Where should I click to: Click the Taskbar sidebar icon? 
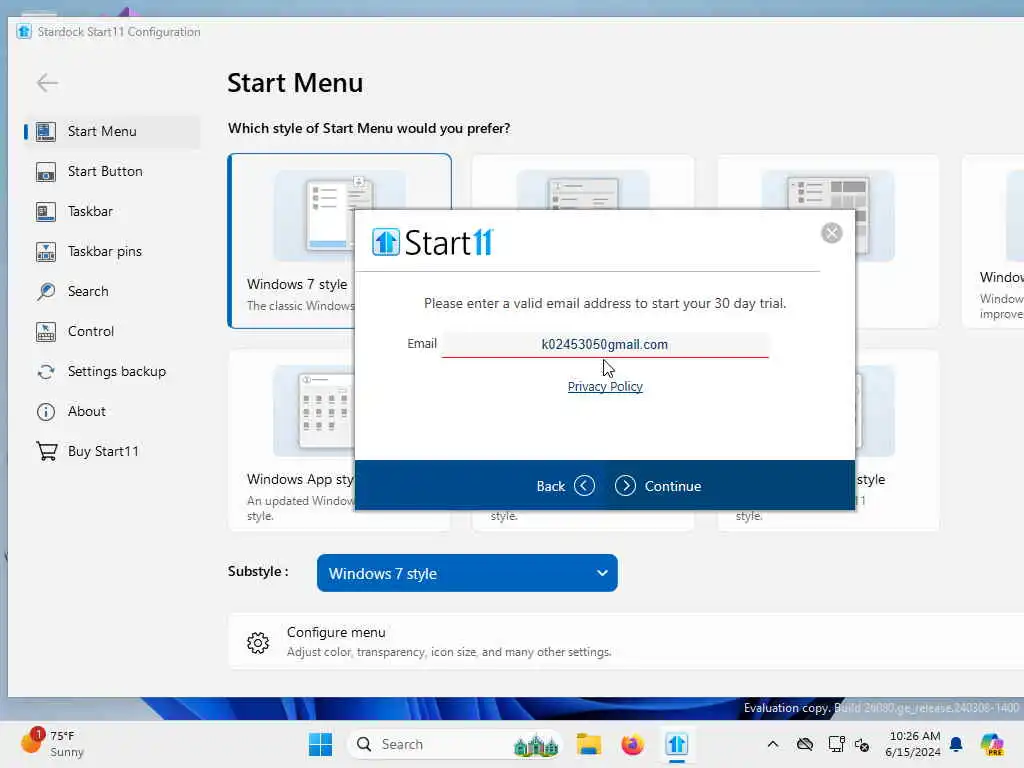[x=46, y=212]
